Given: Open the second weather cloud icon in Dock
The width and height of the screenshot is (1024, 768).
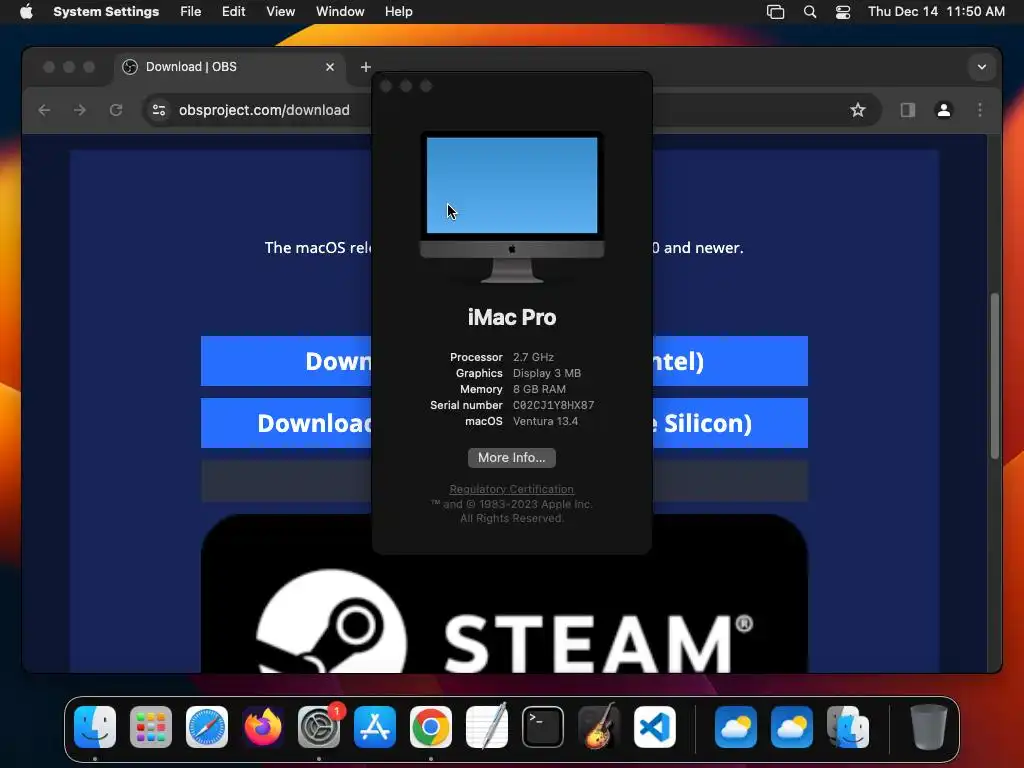Looking at the screenshot, I should pyautogui.click(x=792, y=727).
